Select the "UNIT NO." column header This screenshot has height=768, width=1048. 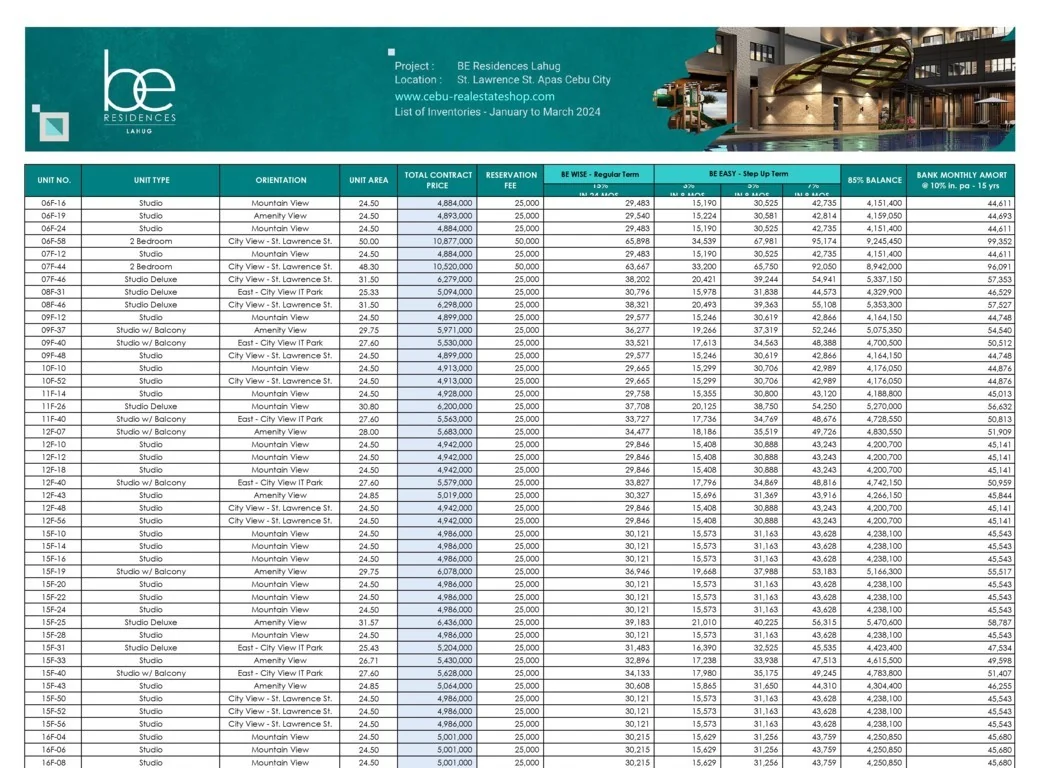pos(53,180)
